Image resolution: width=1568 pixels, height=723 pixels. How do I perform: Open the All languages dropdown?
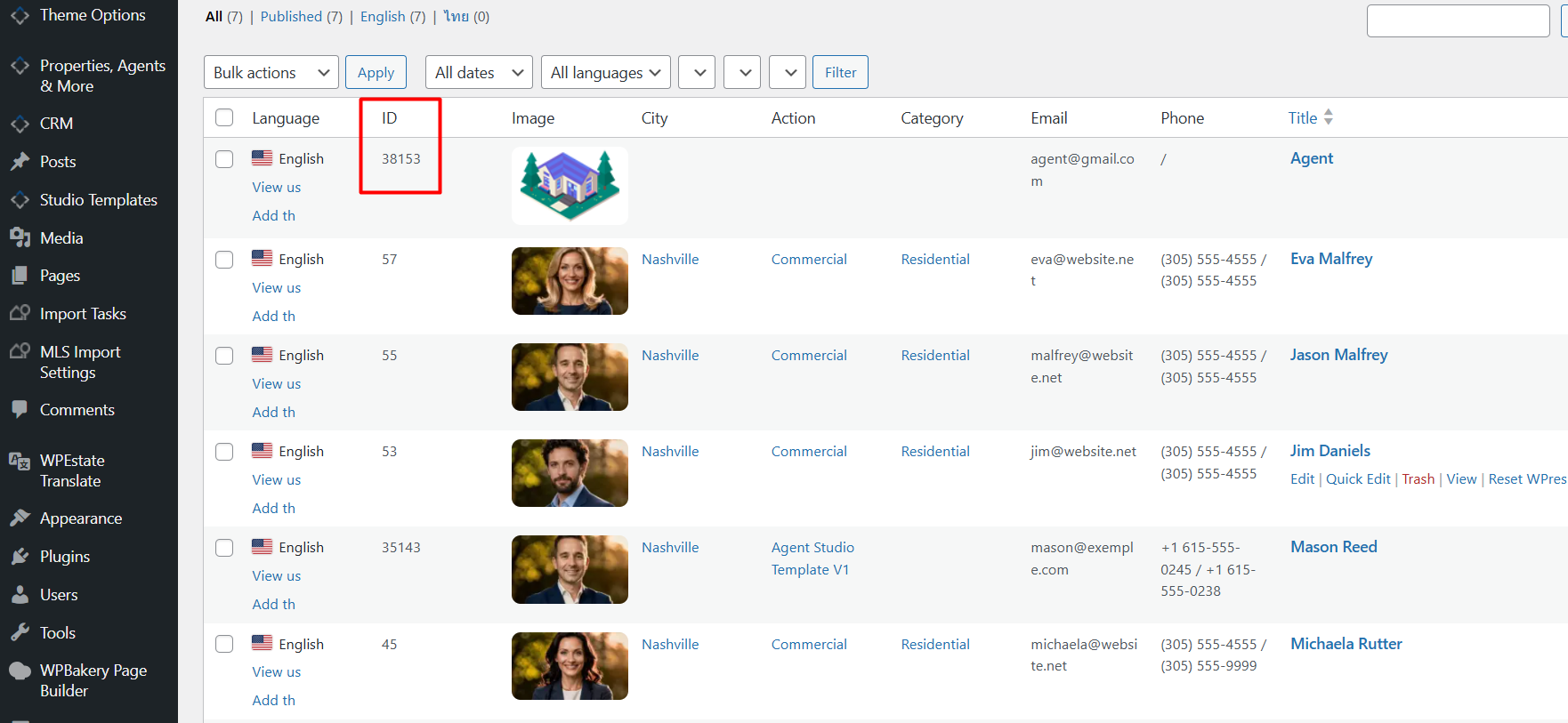(606, 72)
